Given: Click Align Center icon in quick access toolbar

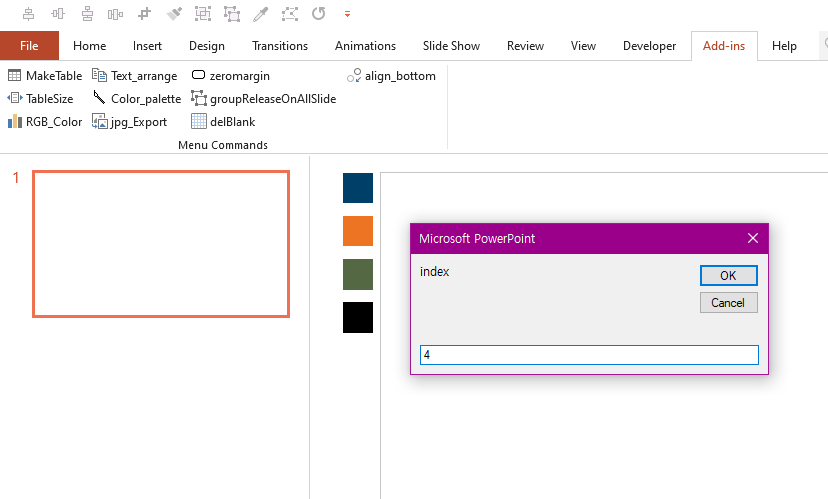Looking at the screenshot, I should point(29,14).
